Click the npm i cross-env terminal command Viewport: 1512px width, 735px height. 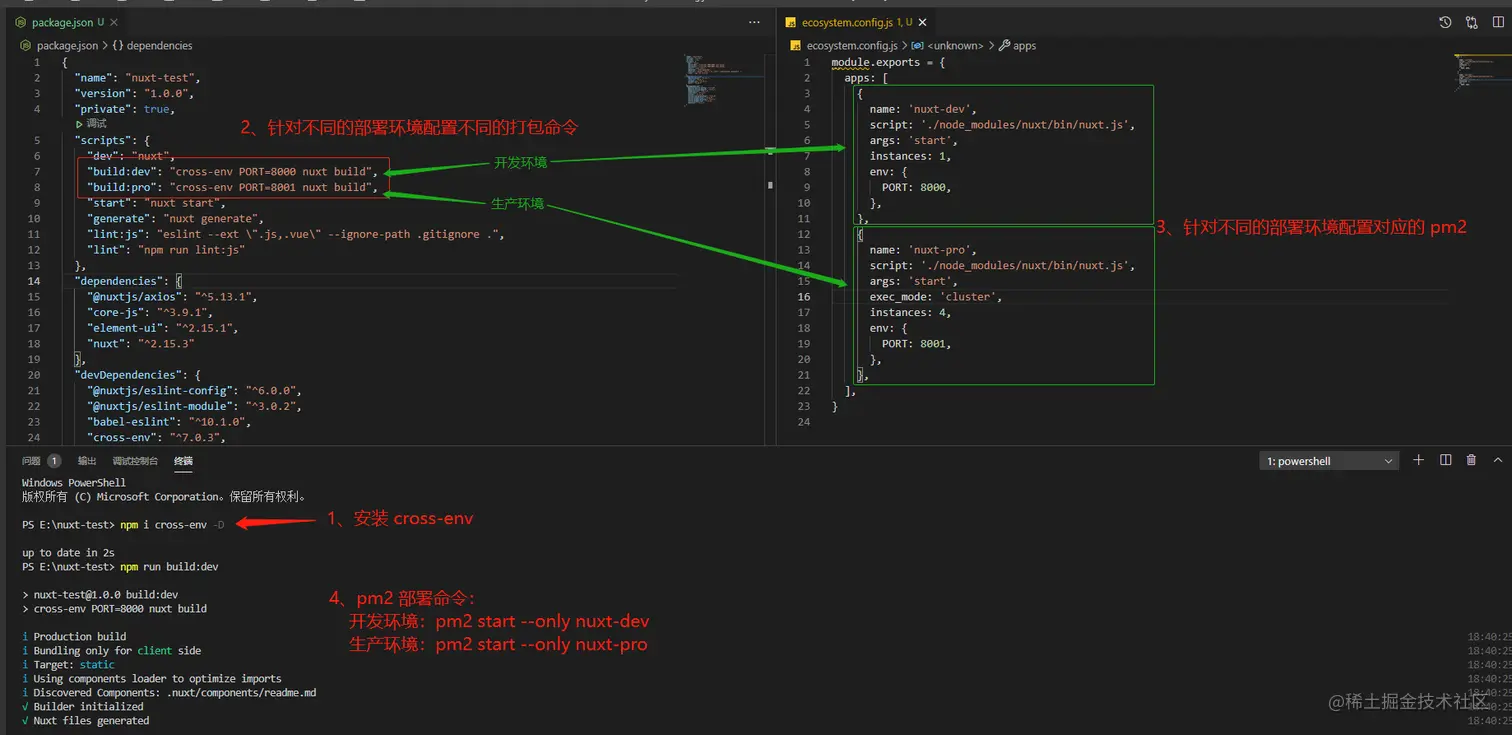coord(172,525)
